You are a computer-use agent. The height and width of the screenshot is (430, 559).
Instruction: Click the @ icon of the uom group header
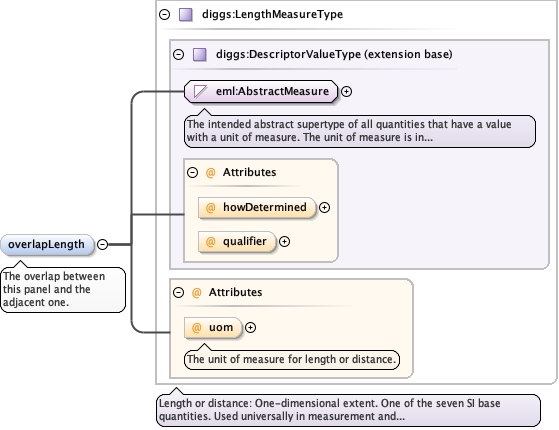click(196, 293)
